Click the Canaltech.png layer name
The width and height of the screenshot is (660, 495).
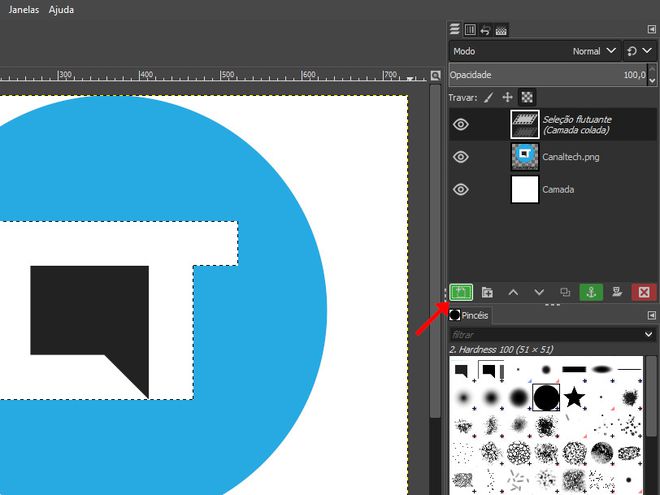(x=570, y=157)
